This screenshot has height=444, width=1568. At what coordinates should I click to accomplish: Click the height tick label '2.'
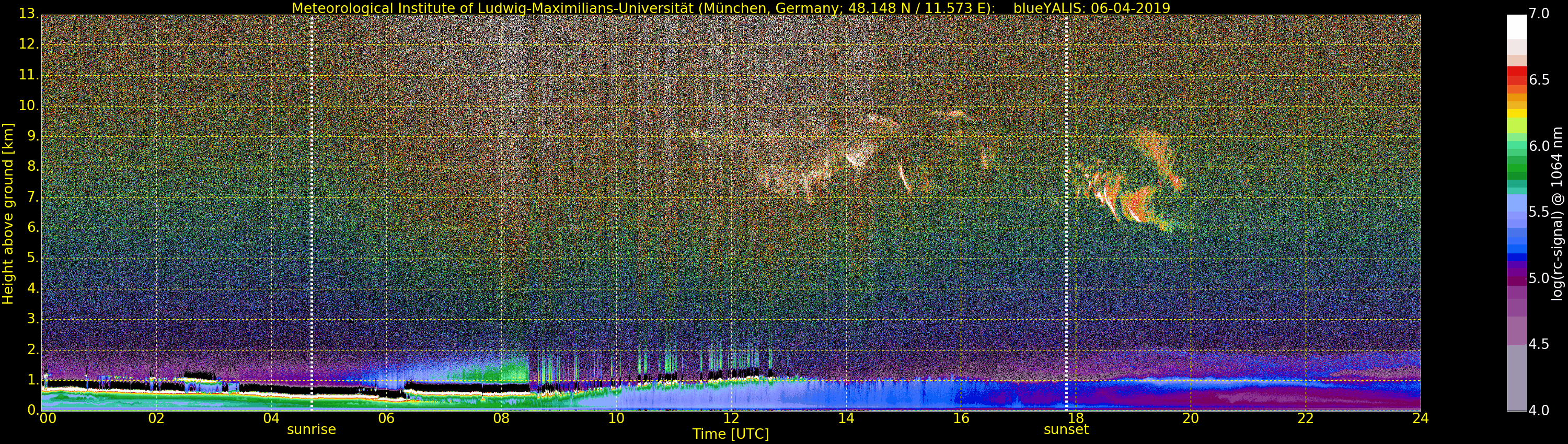[x=33, y=349]
